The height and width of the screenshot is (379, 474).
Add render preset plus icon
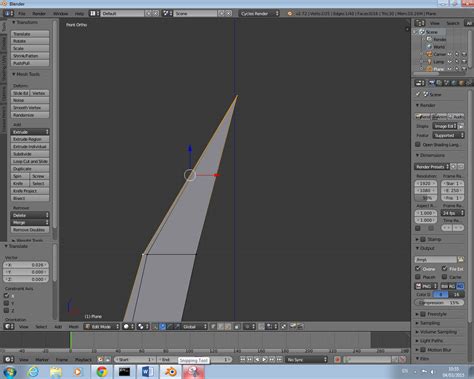pos(453,166)
